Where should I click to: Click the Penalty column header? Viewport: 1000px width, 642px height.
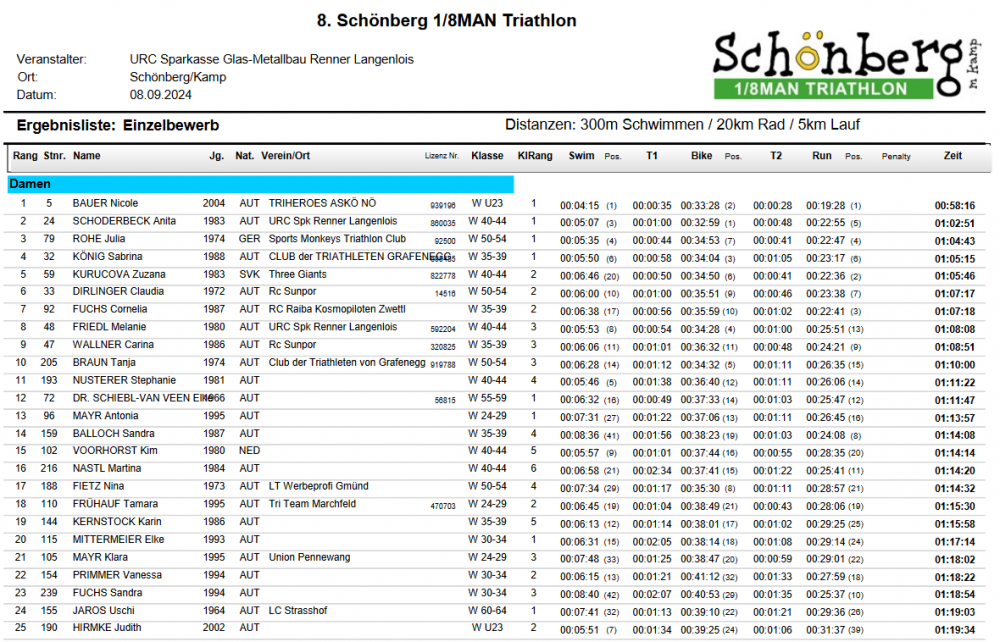pos(896,157)
